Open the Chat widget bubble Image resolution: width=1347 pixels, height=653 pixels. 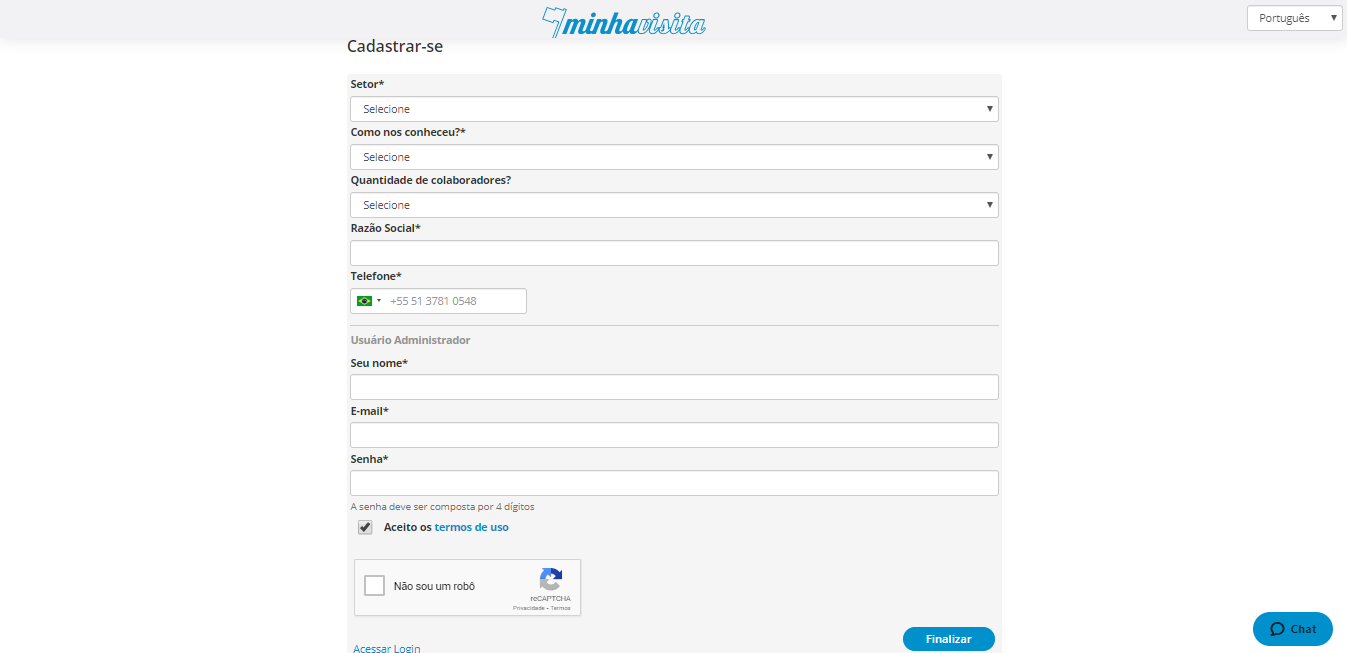(1292, 629)
